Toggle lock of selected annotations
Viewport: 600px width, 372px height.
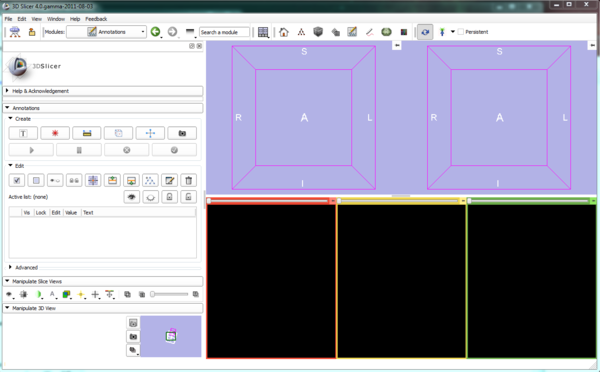point(74,180)
